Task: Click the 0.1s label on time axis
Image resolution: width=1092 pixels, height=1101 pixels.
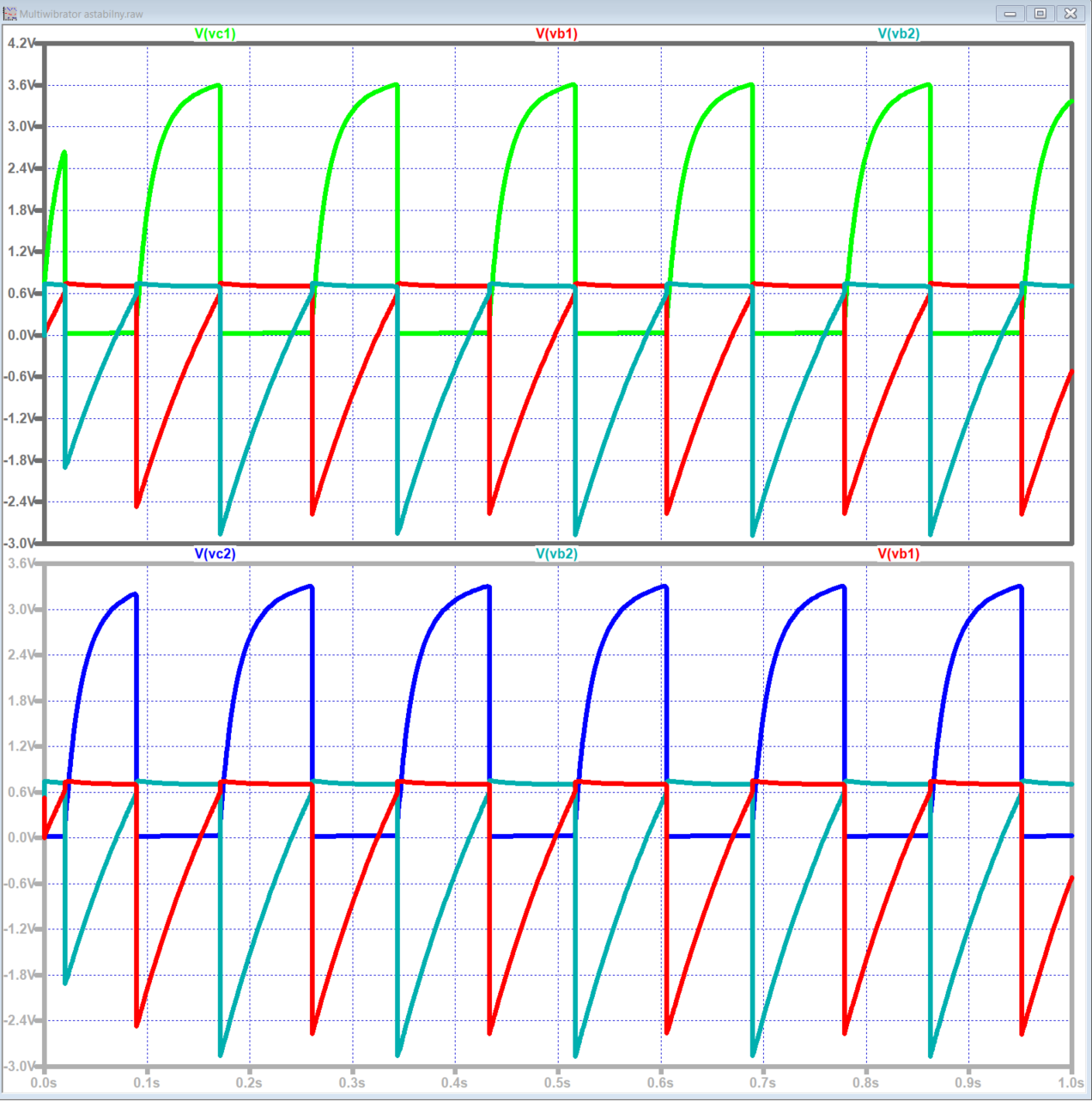Action: click(147, 1083)
